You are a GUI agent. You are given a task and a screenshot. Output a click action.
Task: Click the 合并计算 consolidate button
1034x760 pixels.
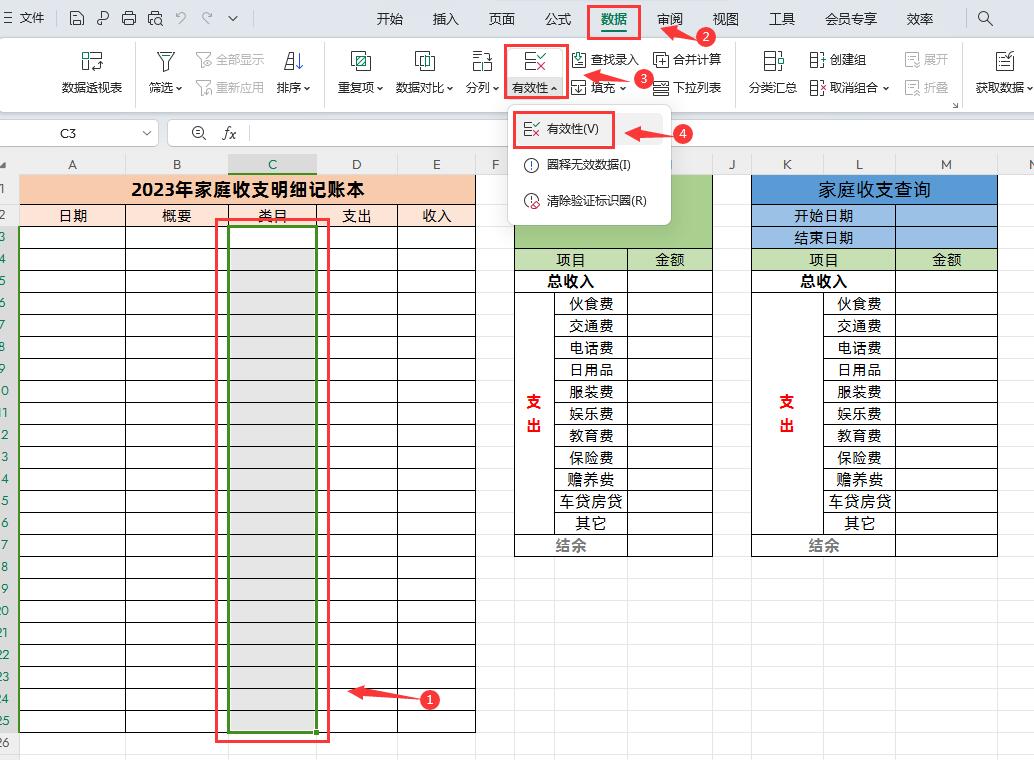[x=687, y=60]
